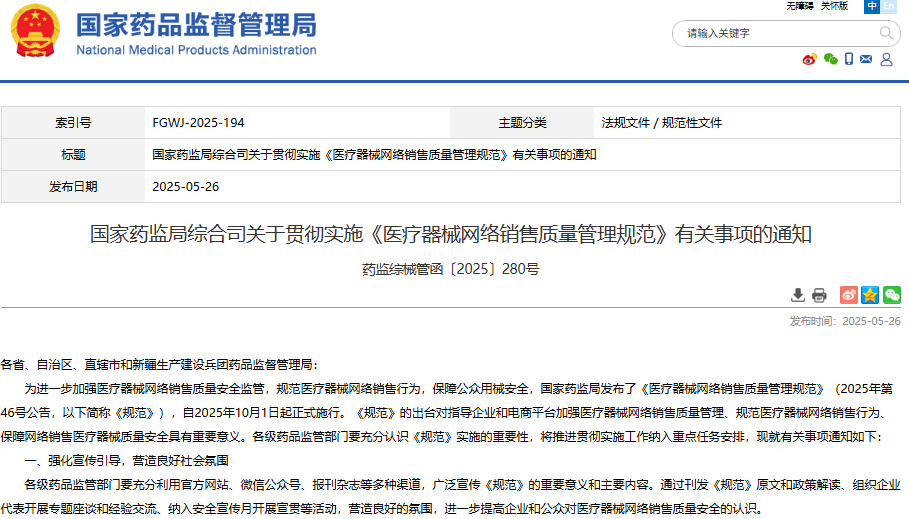Share article to WeChat (green share button)
Viewport: 909px width, 519px height.
click(x=892, y=295)
